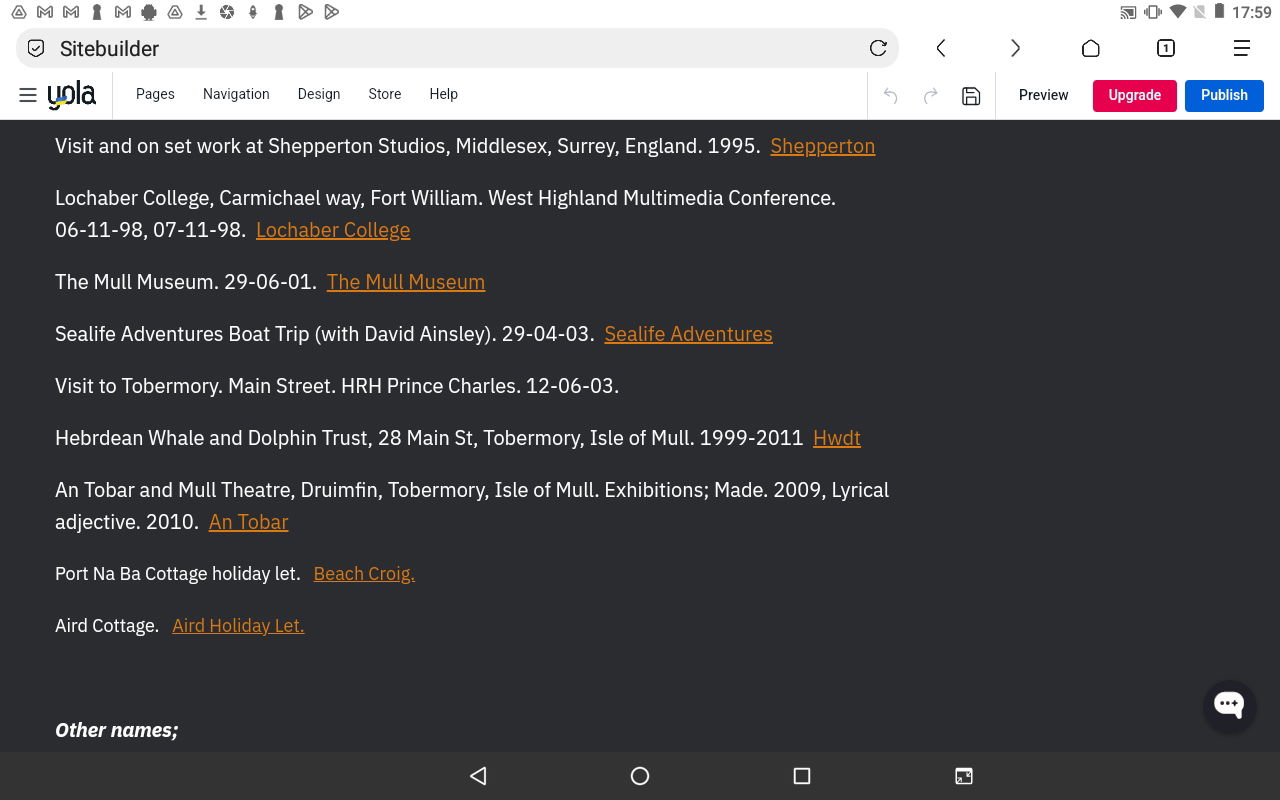Image resolution: width=1280 pixels, height=800 pixels.
Task: Click the Preview button
Action: 1044,95
